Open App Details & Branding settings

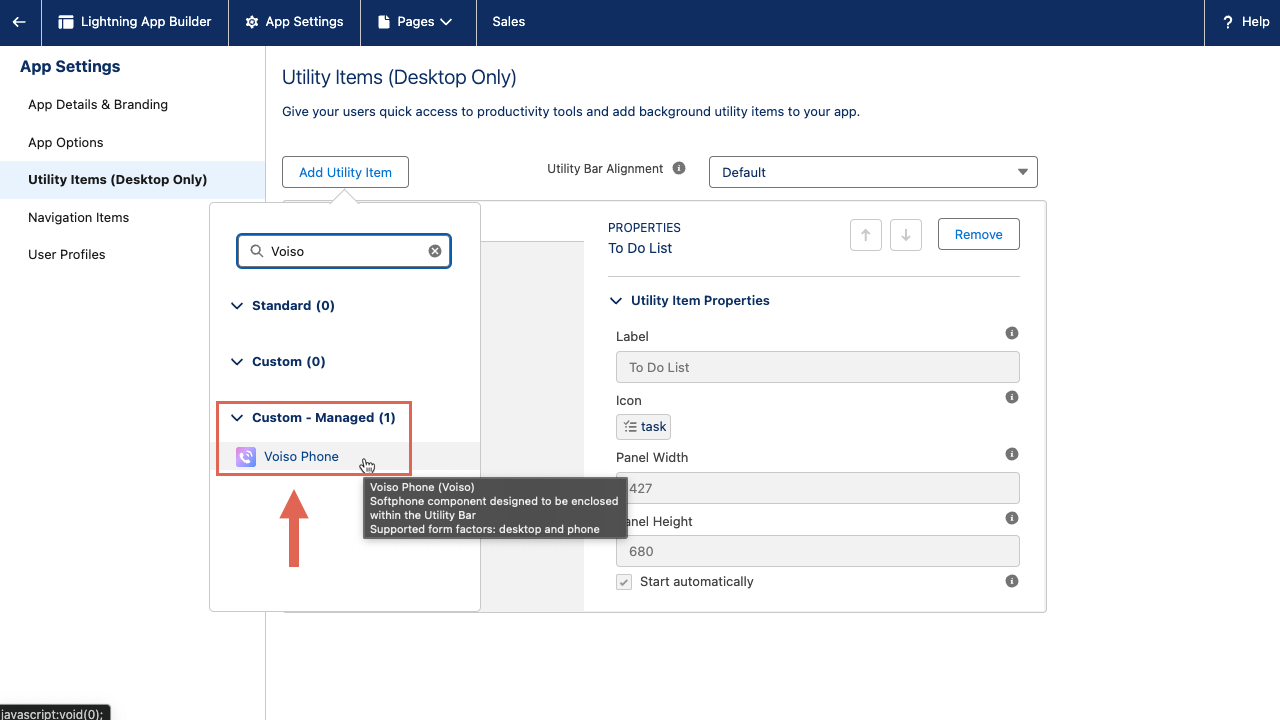[x=98, y=105]
